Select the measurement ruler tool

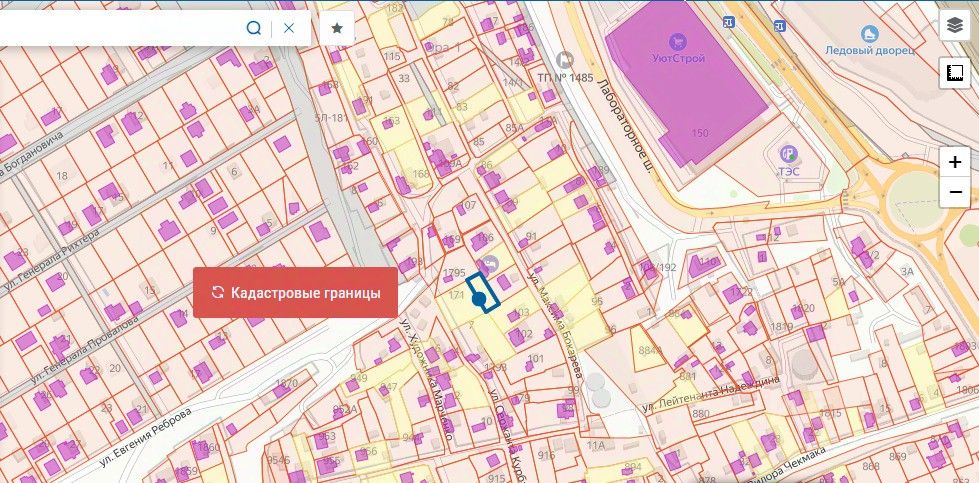(955, 72)
